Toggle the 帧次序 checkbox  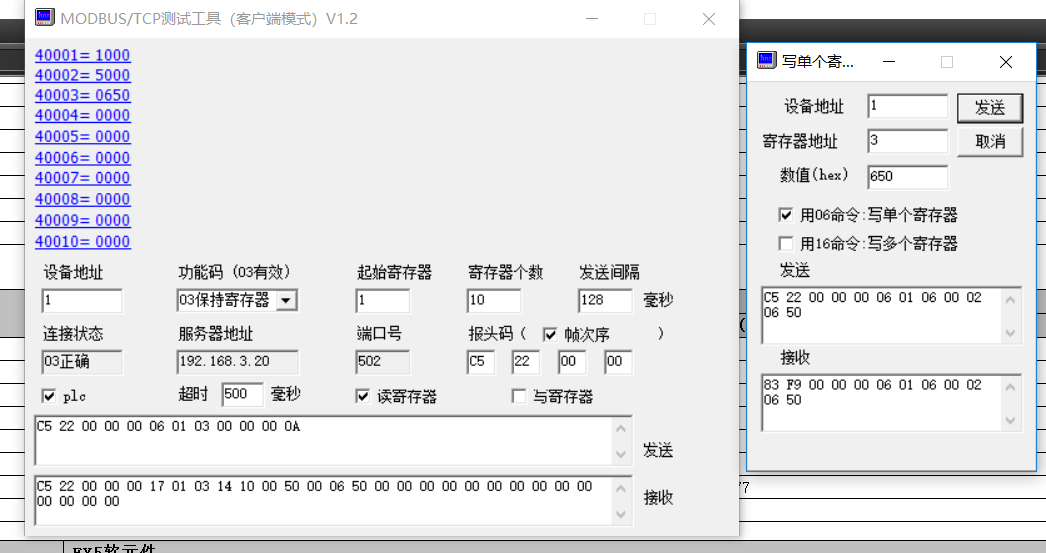(x=550, y=335)
